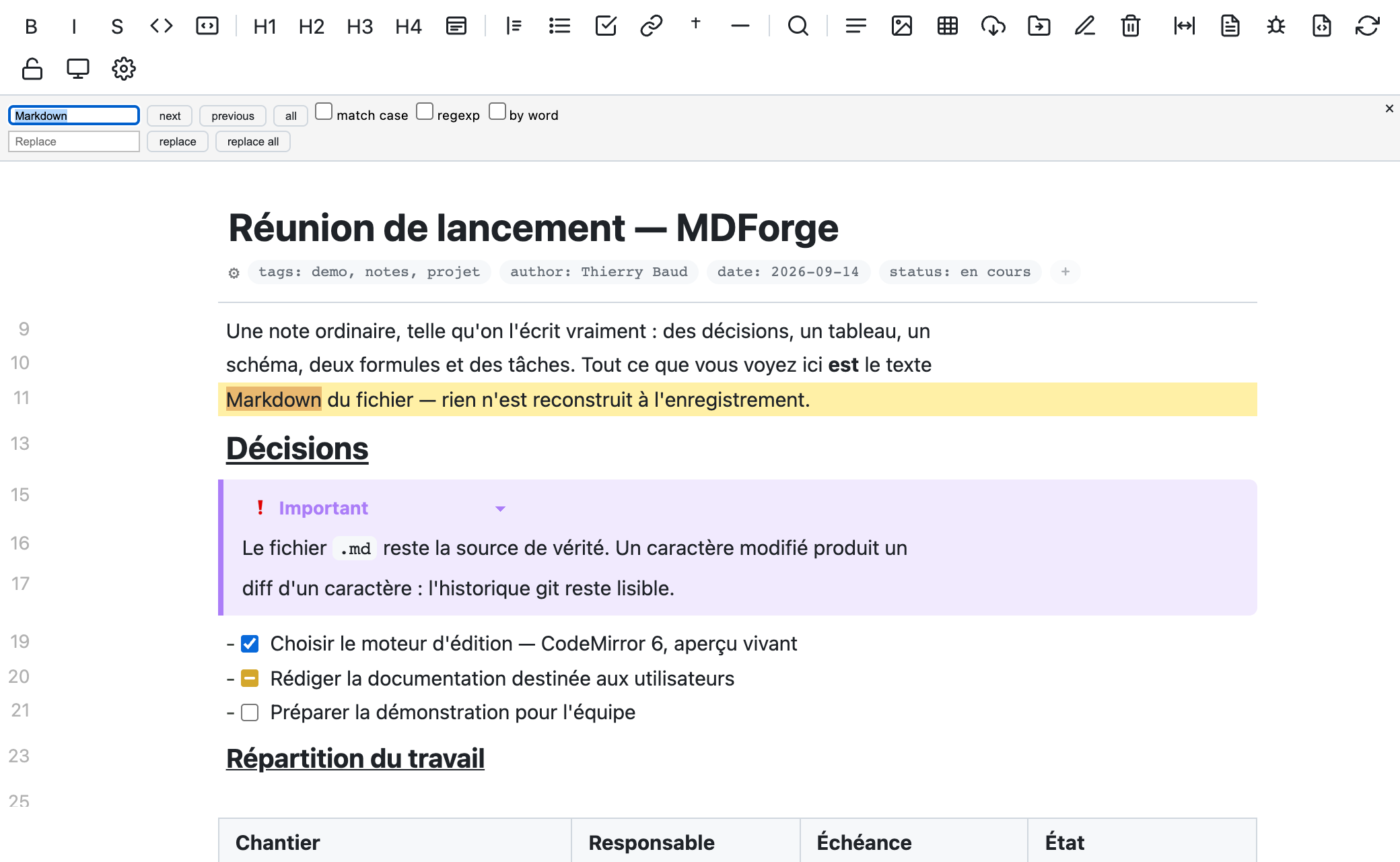1400x862 pixels.
Task: Open search with the magnifier icon
Action: tap(798, 26)
